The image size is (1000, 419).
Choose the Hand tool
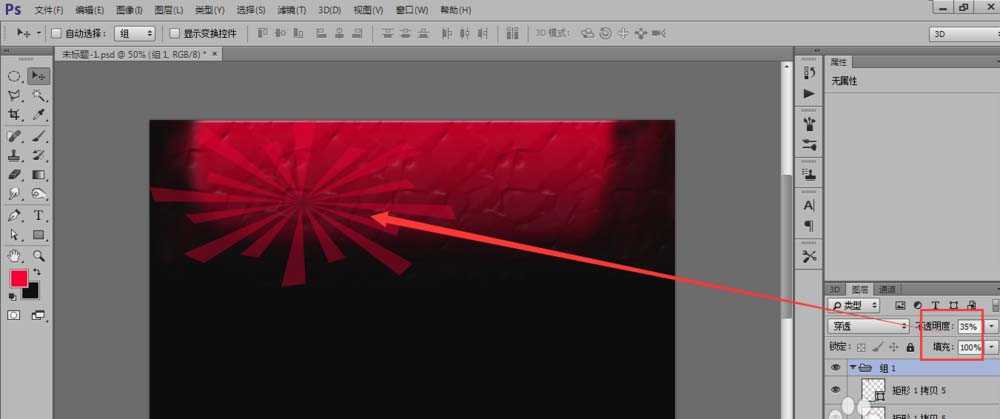14,255
